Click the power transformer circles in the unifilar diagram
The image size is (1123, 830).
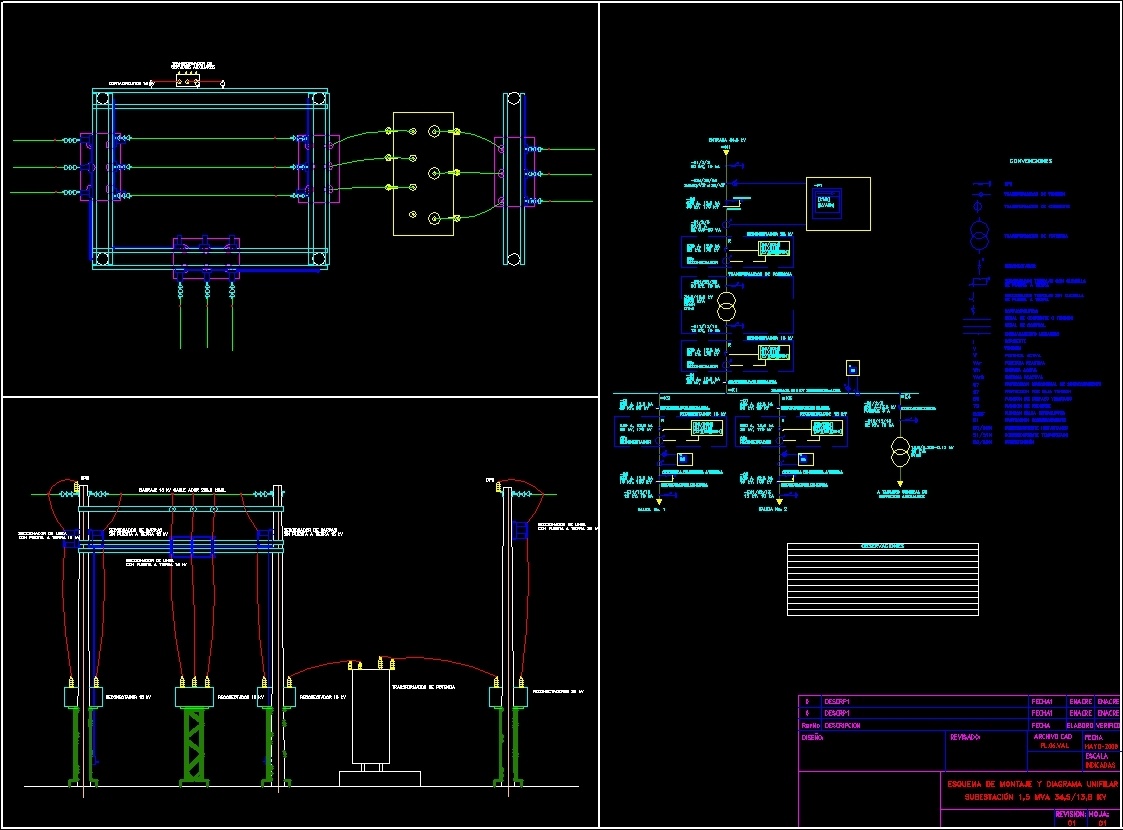point(727,307)
